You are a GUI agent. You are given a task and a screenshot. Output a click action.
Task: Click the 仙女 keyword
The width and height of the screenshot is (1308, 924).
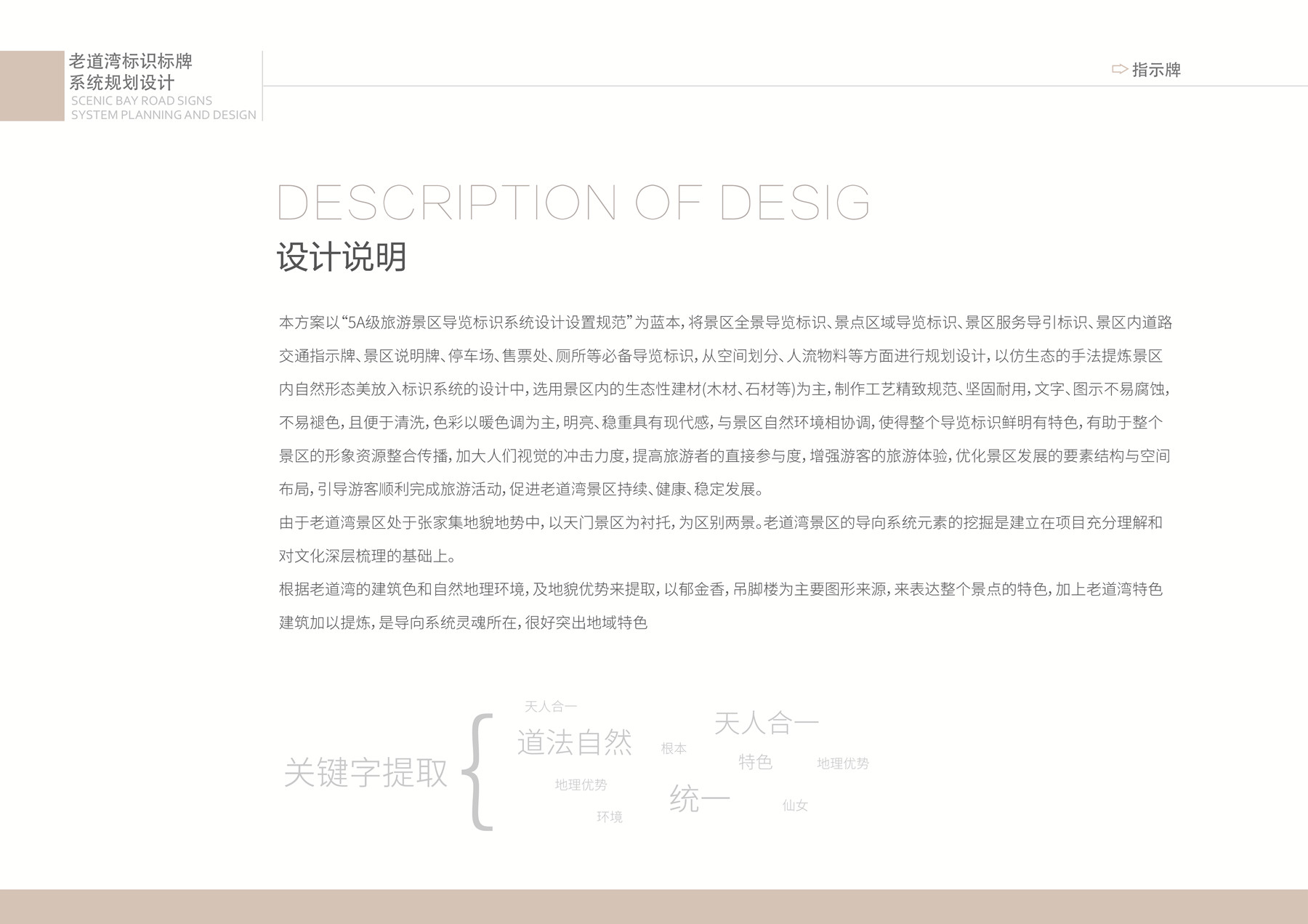pyautogui.click(x=795, y=806)
